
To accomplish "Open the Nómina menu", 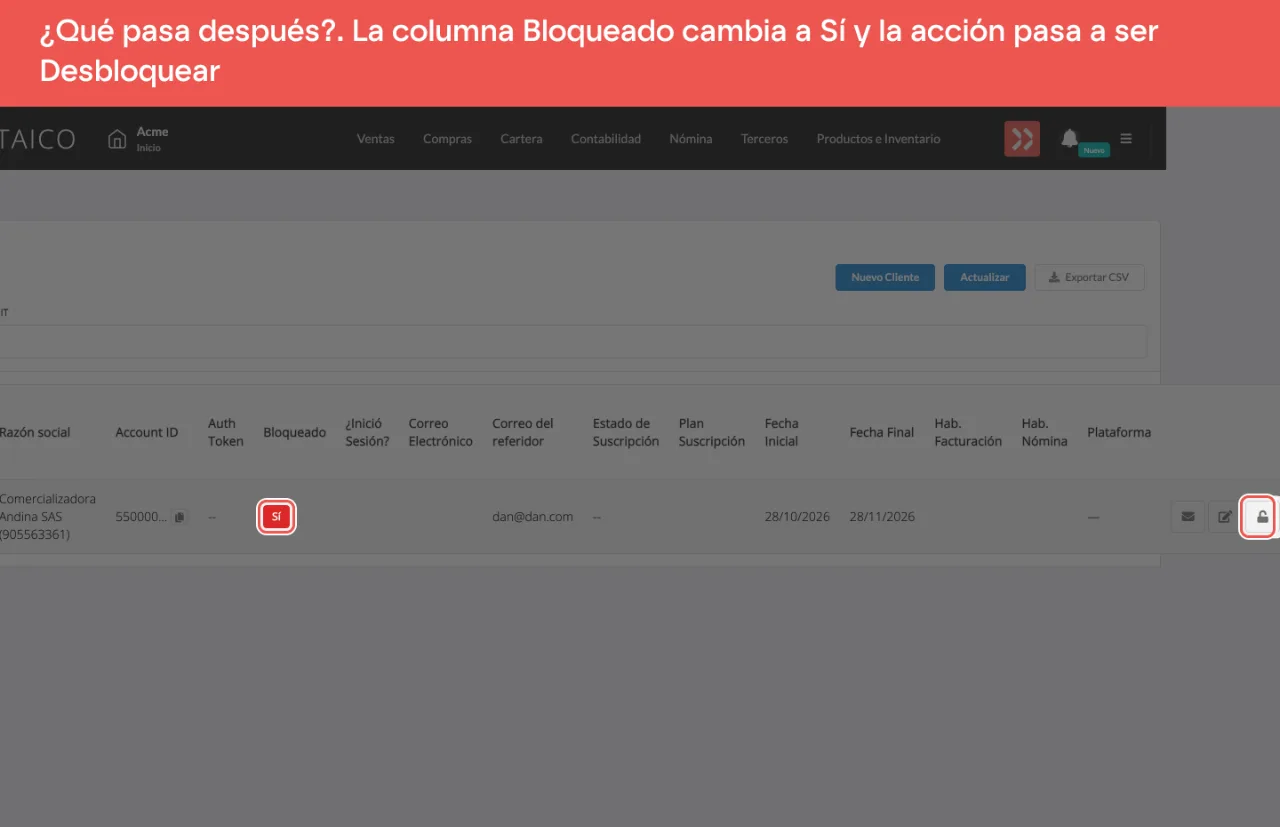I will tap(691, 139).
